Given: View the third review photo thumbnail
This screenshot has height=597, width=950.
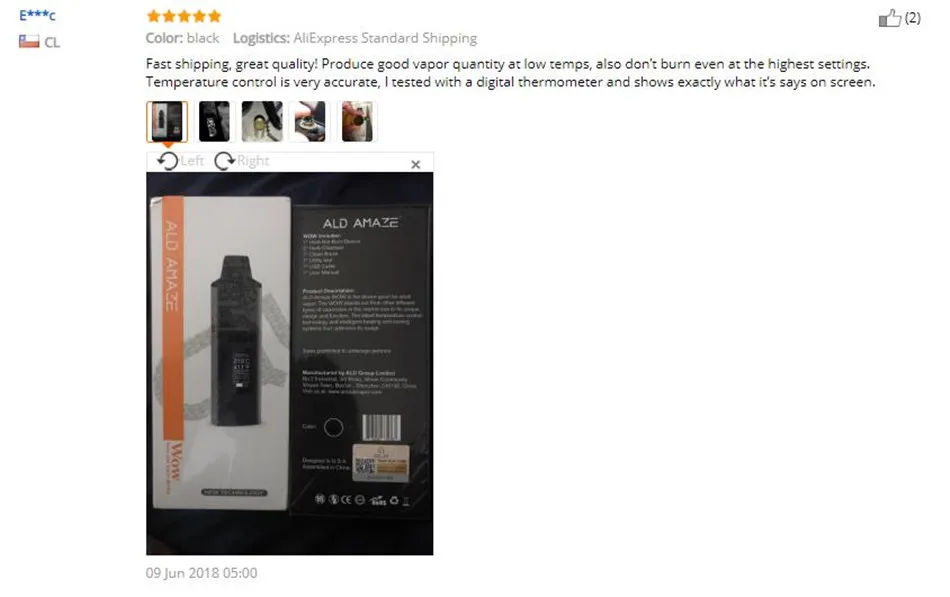Looking at the screenshot, I should [x=262, y=121].
